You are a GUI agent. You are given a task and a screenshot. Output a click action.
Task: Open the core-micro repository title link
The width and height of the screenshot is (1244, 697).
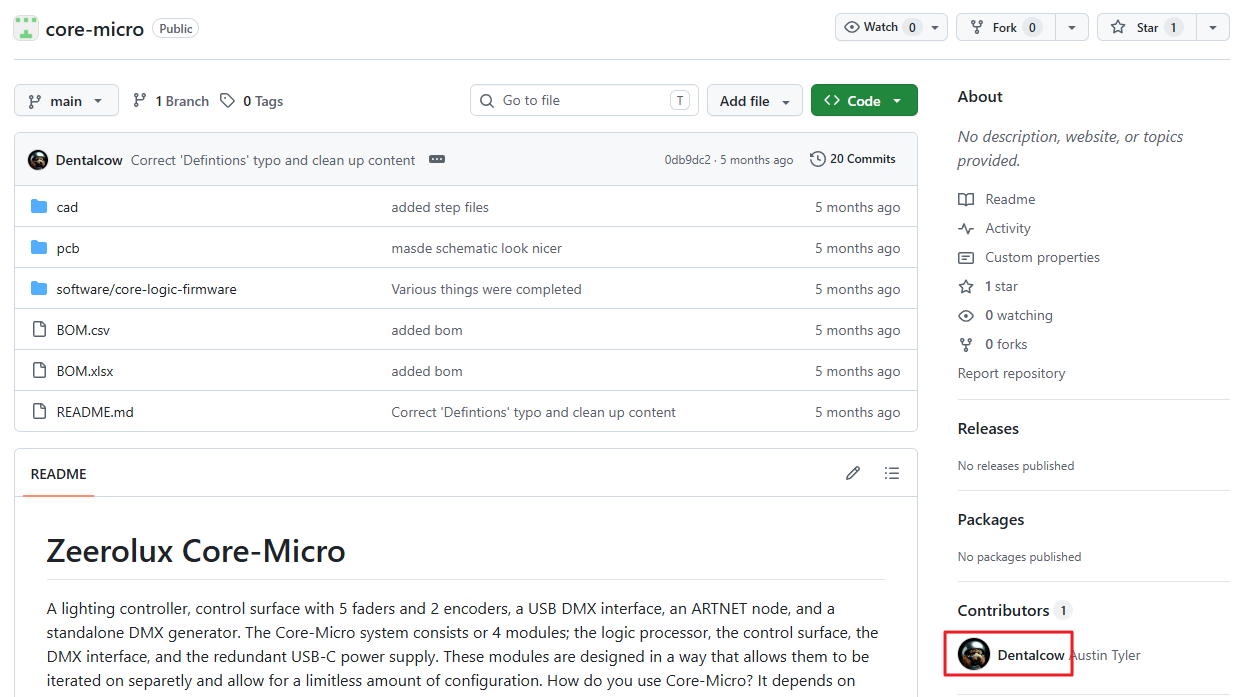95,29
